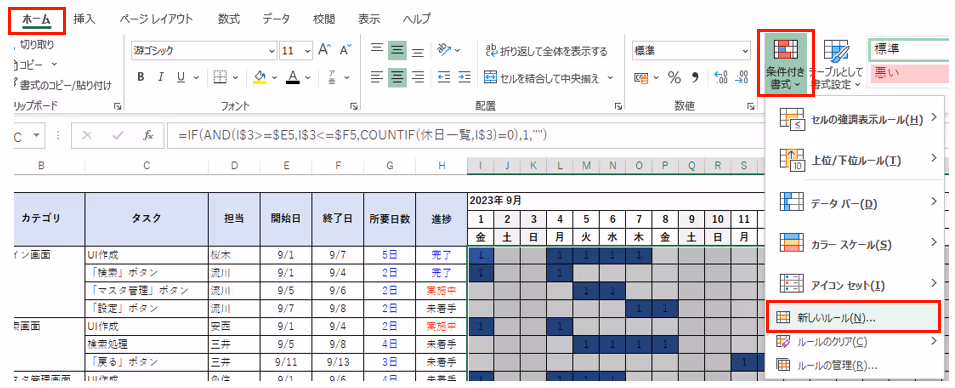Image resolution: width=955 pixels, height=388 pixels.
Task: Open font size dropdown
Action: coord(308,51)
